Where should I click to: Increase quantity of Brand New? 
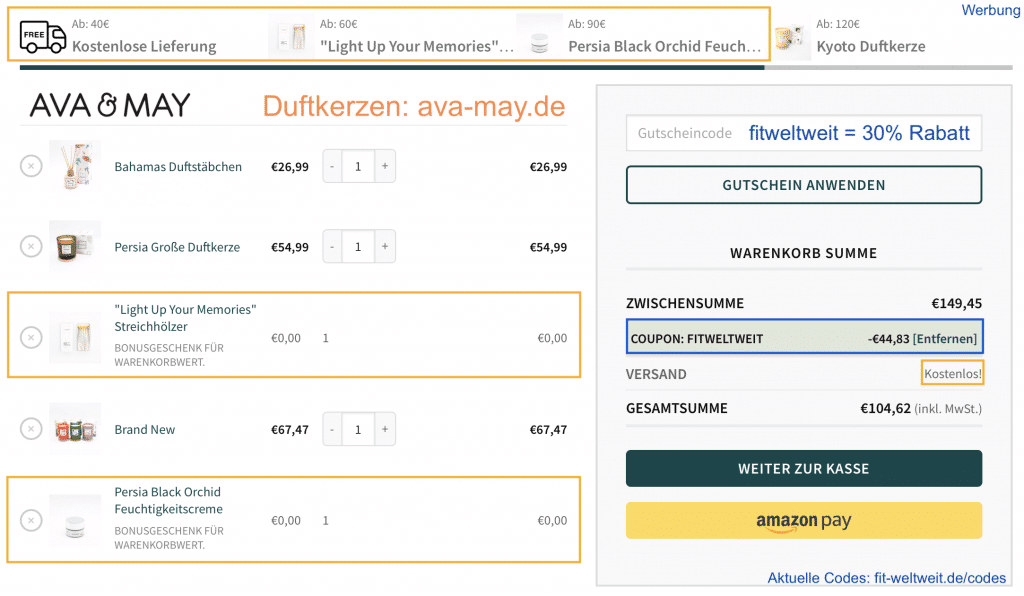(x=385, y=429)
